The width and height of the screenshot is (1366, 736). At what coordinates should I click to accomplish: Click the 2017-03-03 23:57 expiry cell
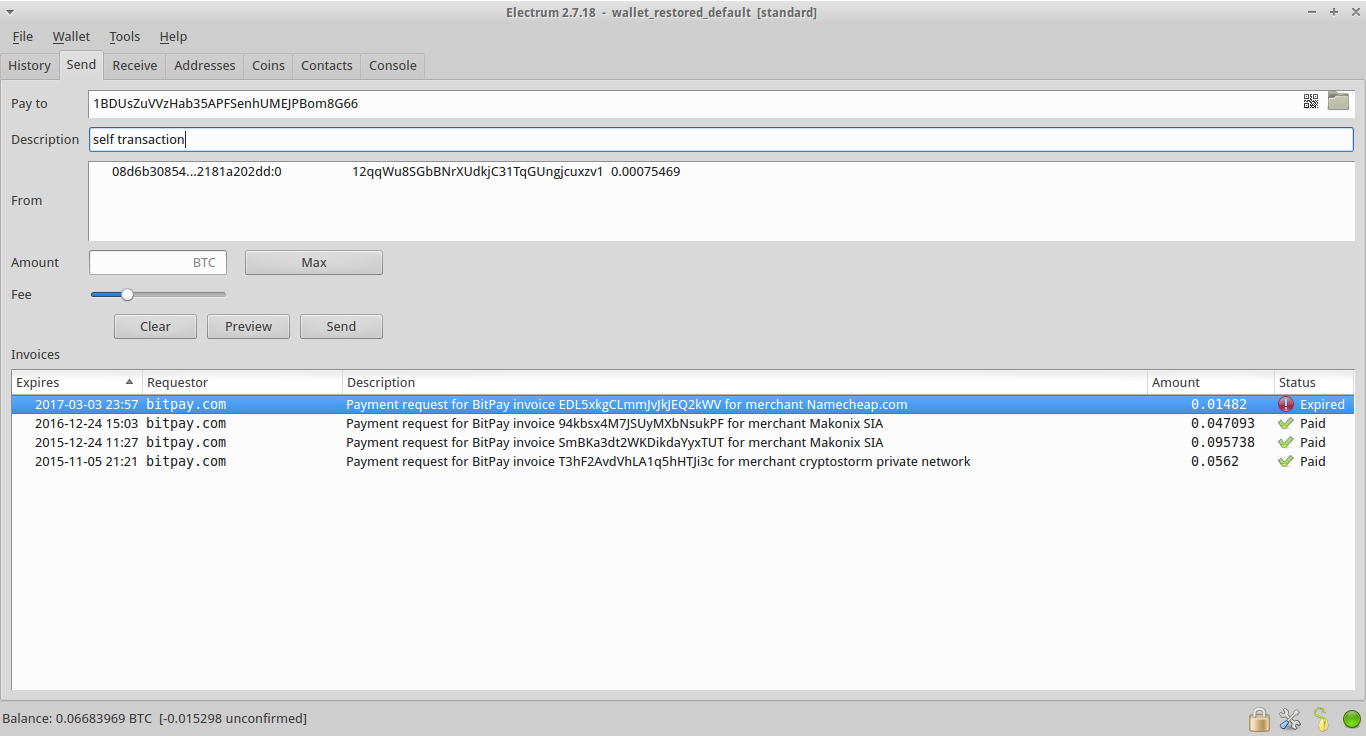[86, 405]
